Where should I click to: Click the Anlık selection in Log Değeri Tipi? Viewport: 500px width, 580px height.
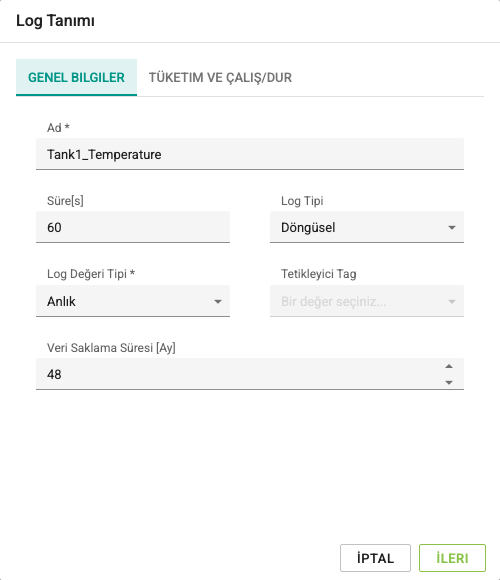click(x=61, y=301)
